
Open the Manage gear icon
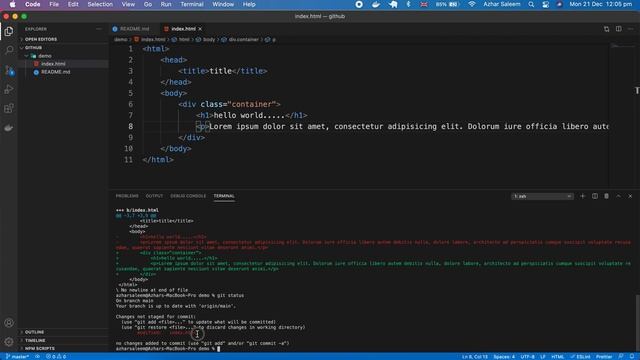(x=9, y=342)
